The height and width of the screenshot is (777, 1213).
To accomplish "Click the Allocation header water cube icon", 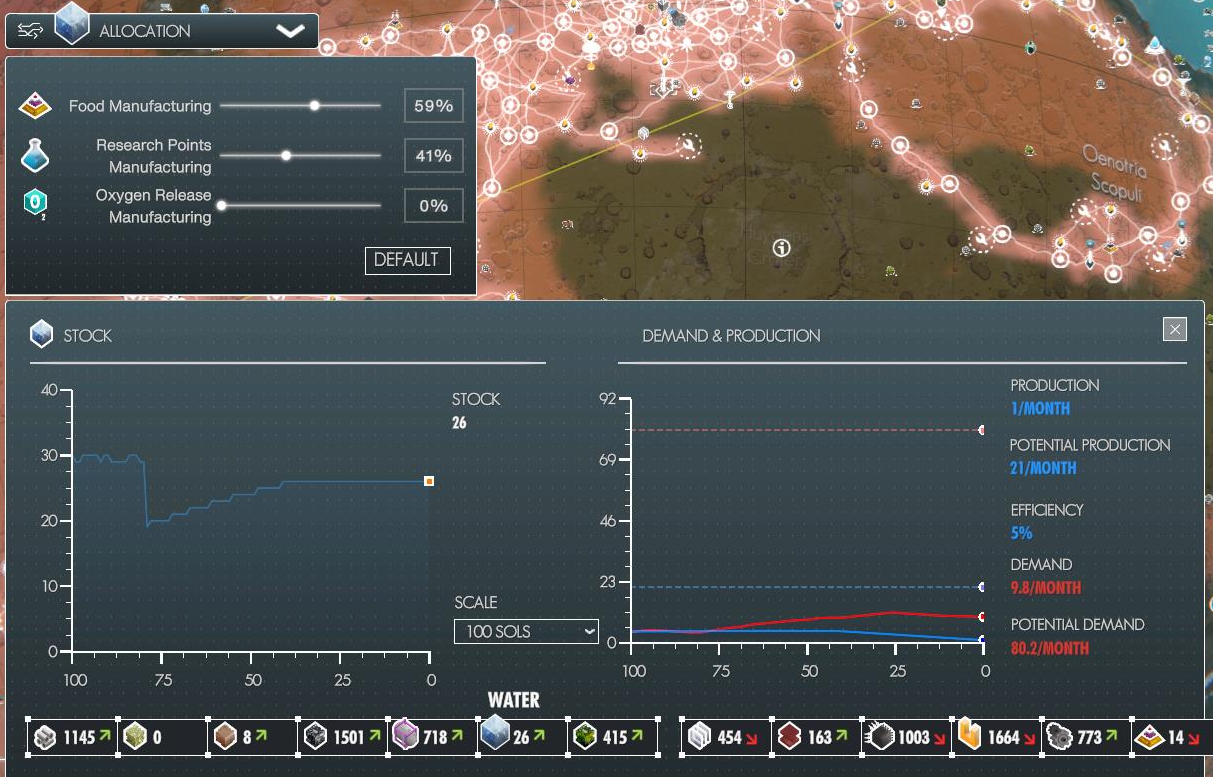I will point(71,24).
